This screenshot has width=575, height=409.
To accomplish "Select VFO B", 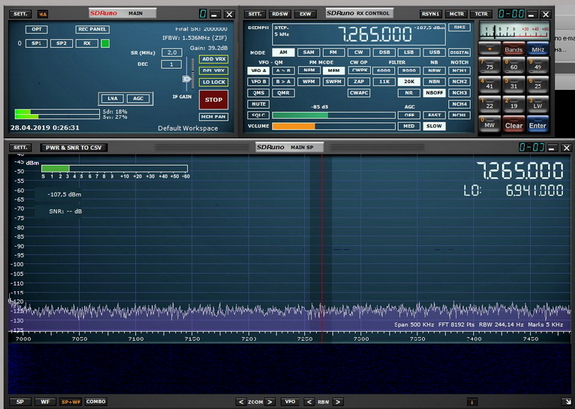I will coord(258,81).
